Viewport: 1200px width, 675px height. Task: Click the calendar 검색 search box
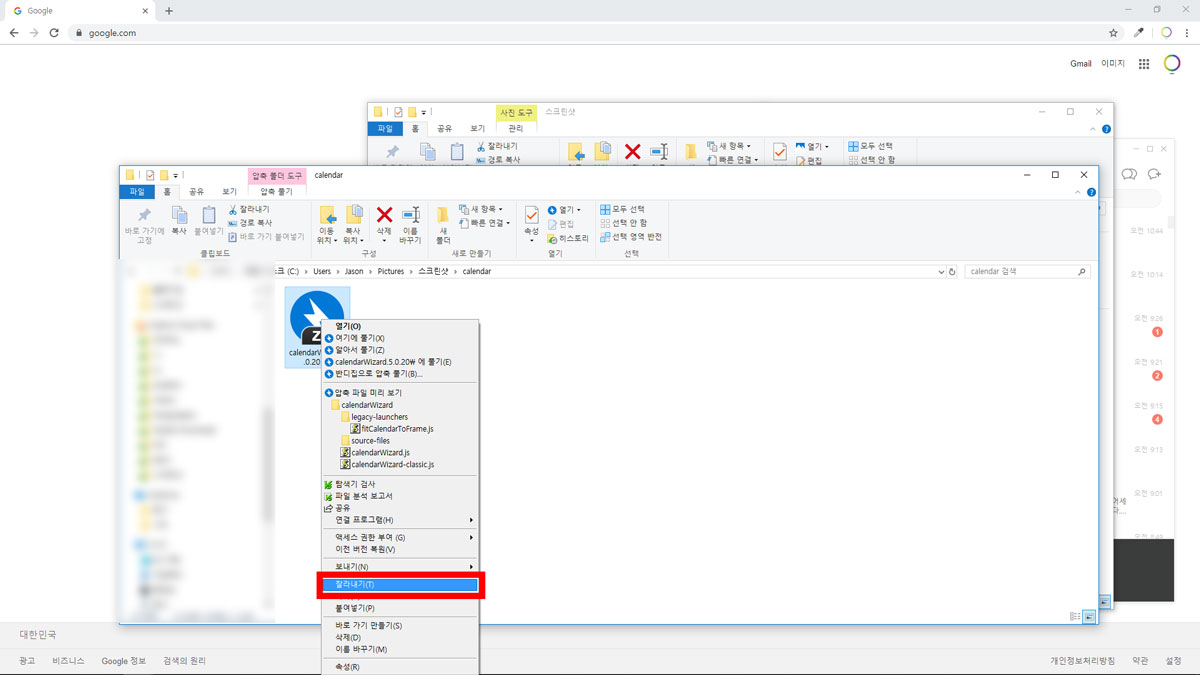[1027, 271]
